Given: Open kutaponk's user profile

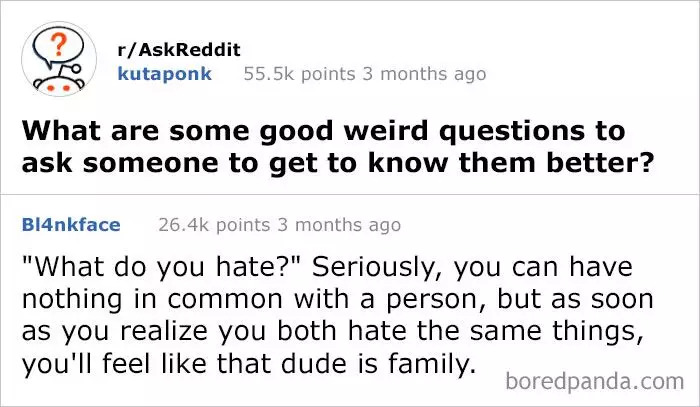Looking at the screenshot, I should tap(164, 74).
